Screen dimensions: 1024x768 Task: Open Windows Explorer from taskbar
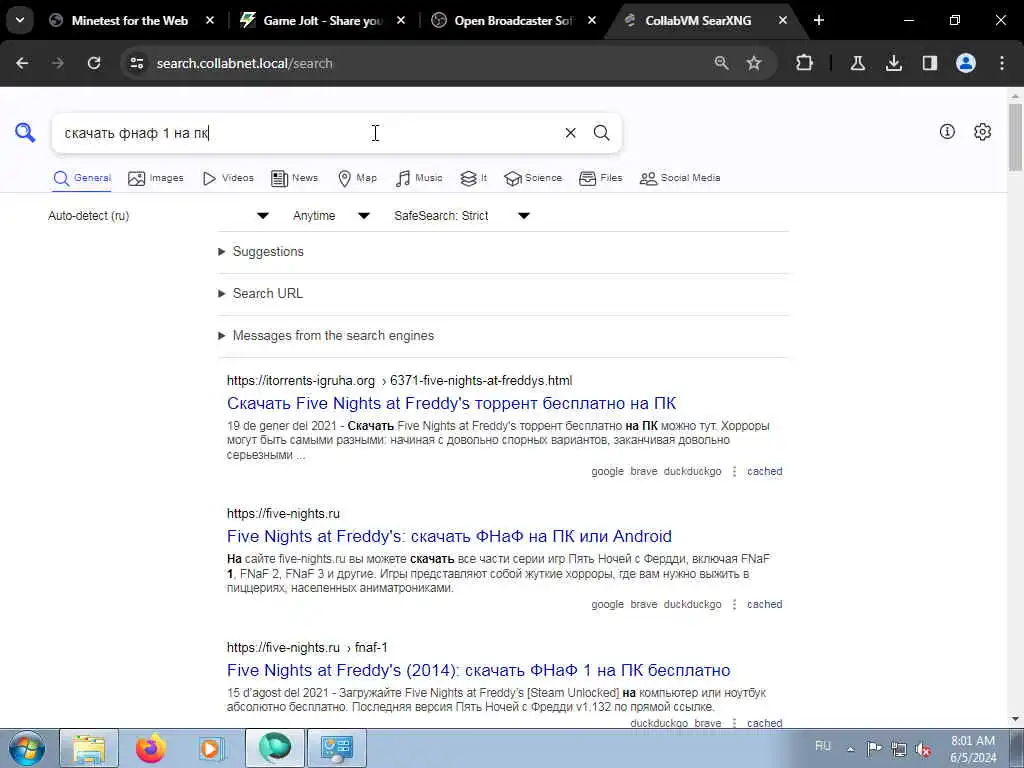(x=89, y=748)
